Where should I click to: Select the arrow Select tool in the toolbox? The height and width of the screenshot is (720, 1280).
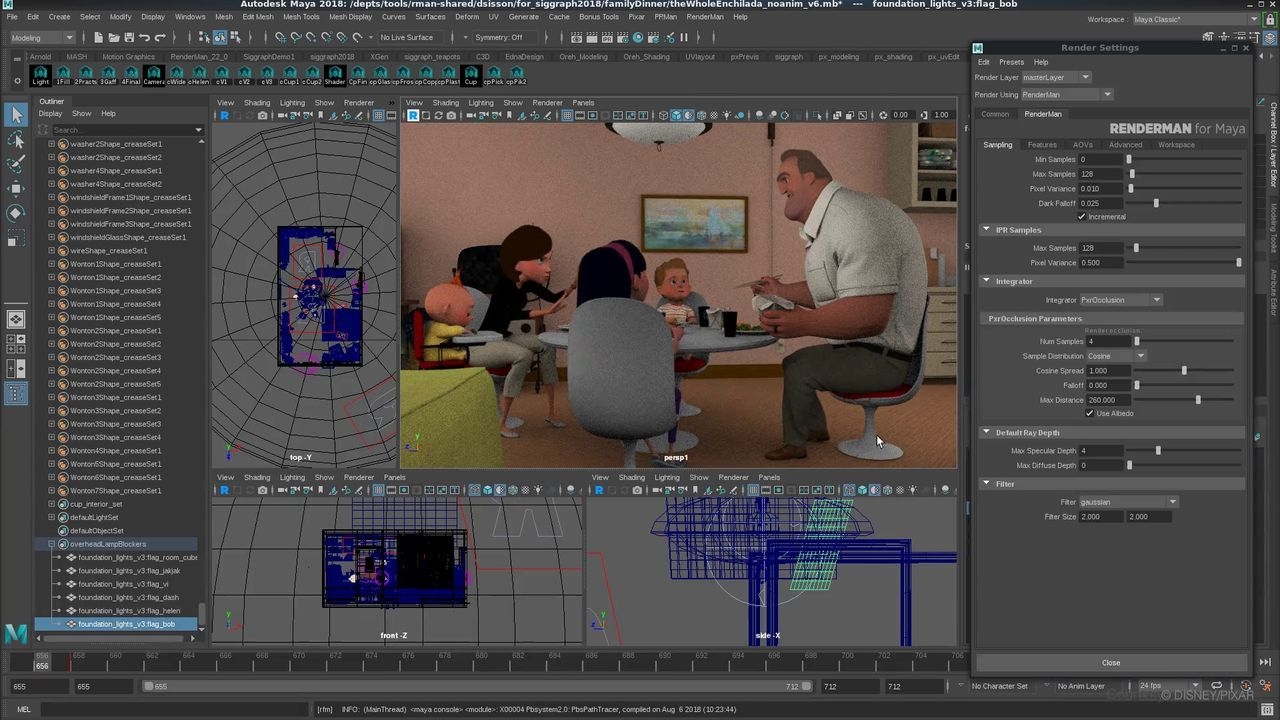coord(16,115)
